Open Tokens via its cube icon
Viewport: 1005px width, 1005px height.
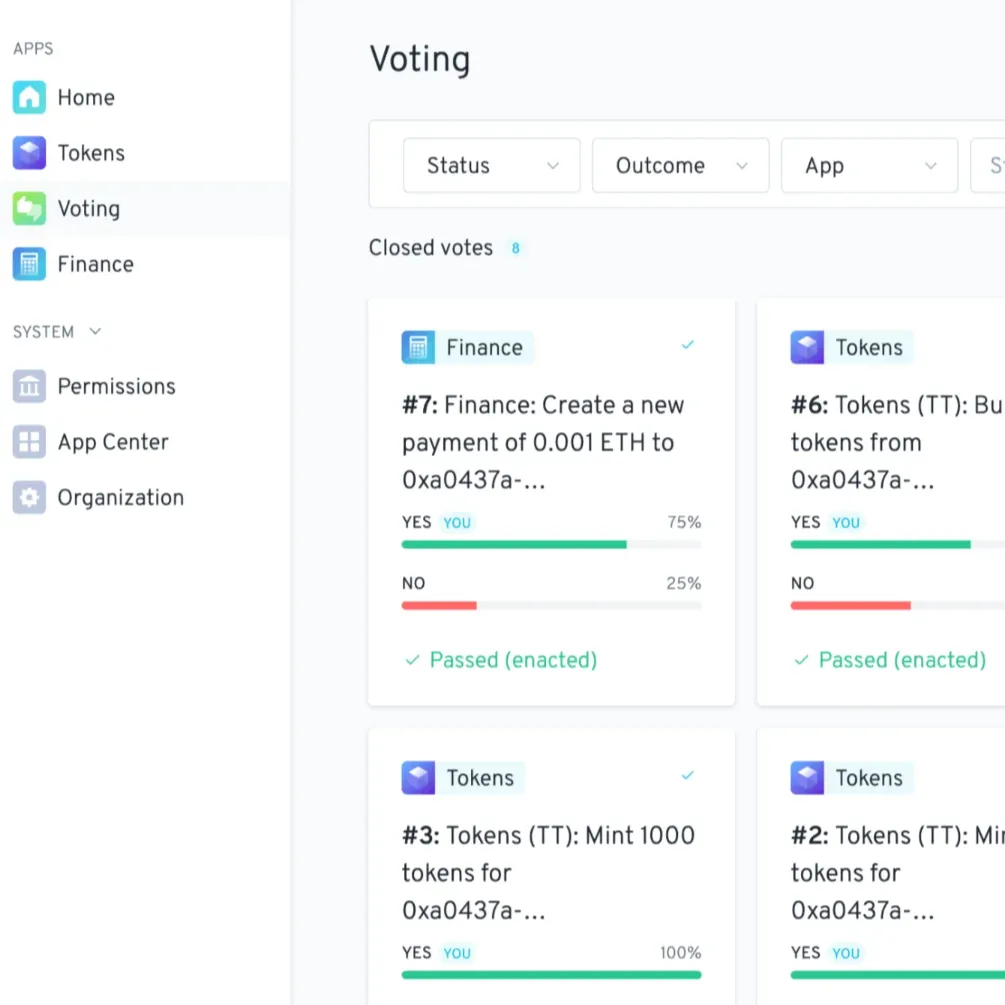tap(29, 153)
